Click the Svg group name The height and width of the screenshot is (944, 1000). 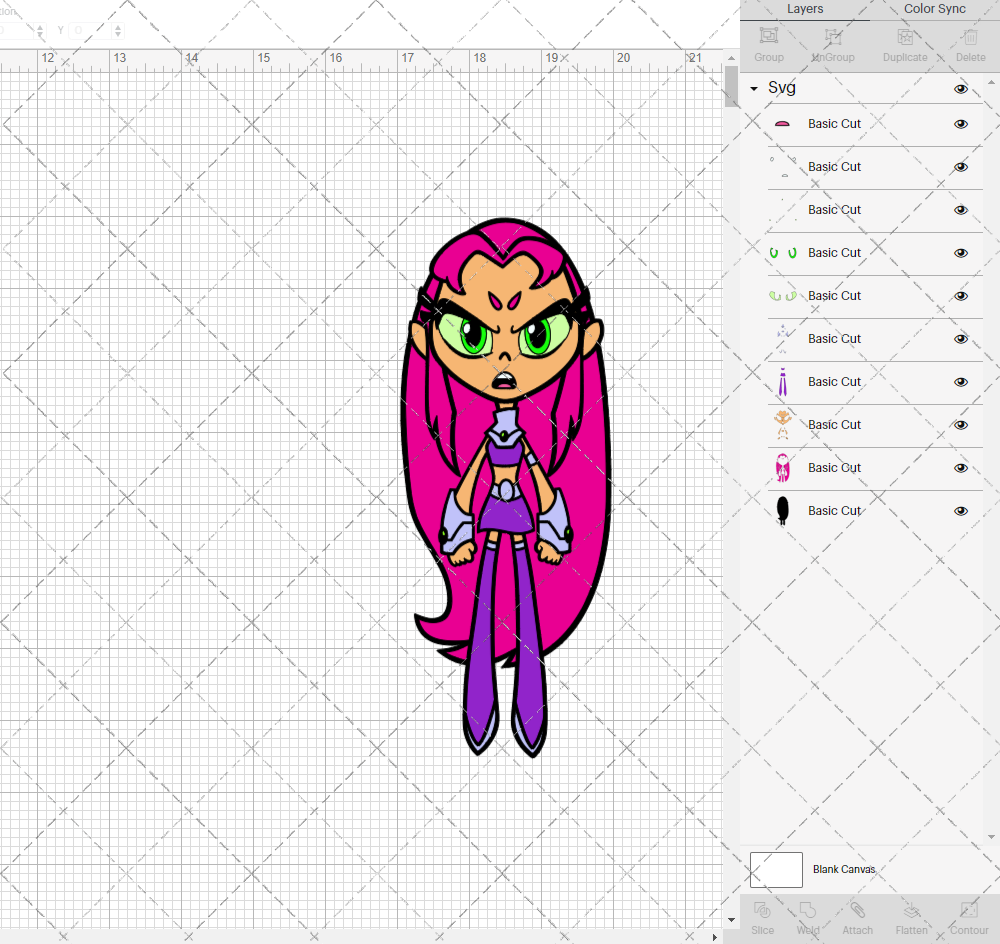point(782,87)
